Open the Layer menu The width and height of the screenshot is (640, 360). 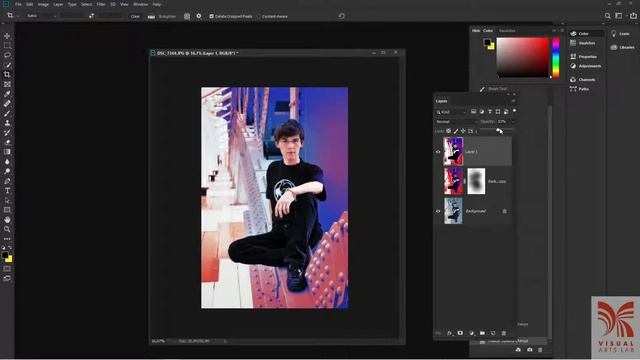point(58,4)
